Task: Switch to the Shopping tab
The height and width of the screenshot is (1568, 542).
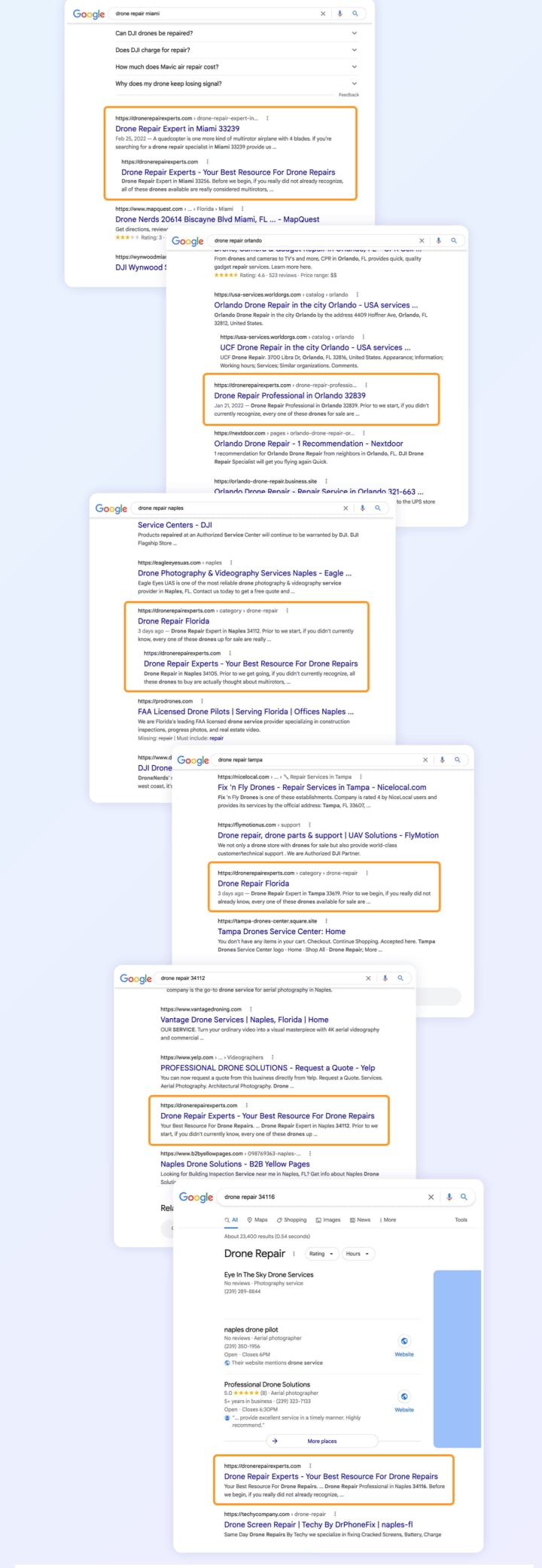Action: pyautogui.click(x=291, y=1220)
